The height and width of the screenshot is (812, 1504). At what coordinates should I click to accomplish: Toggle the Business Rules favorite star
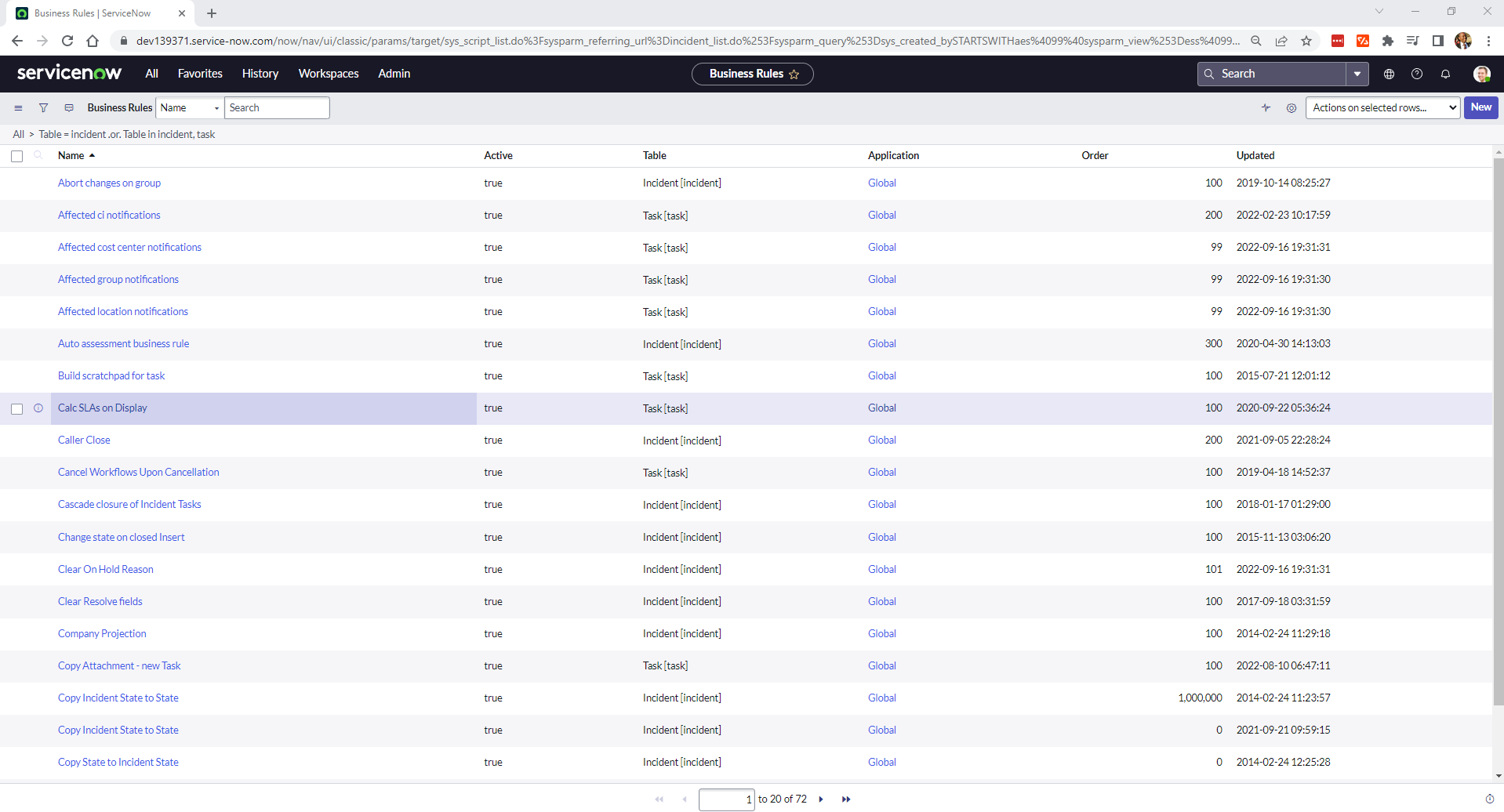(x=794, y=74)
